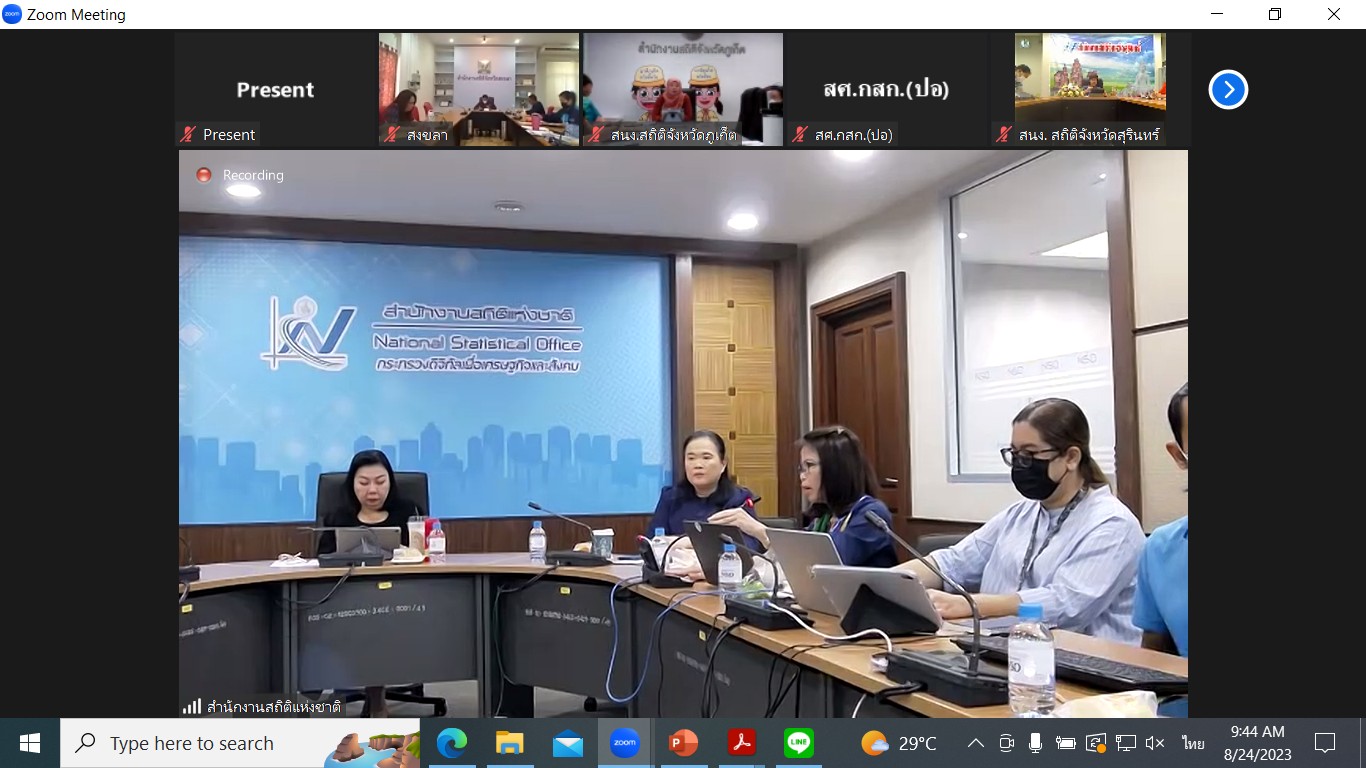Open the Windows Start menu
The height and width of the screenshot is (768, 1366).
coord(30,743)
